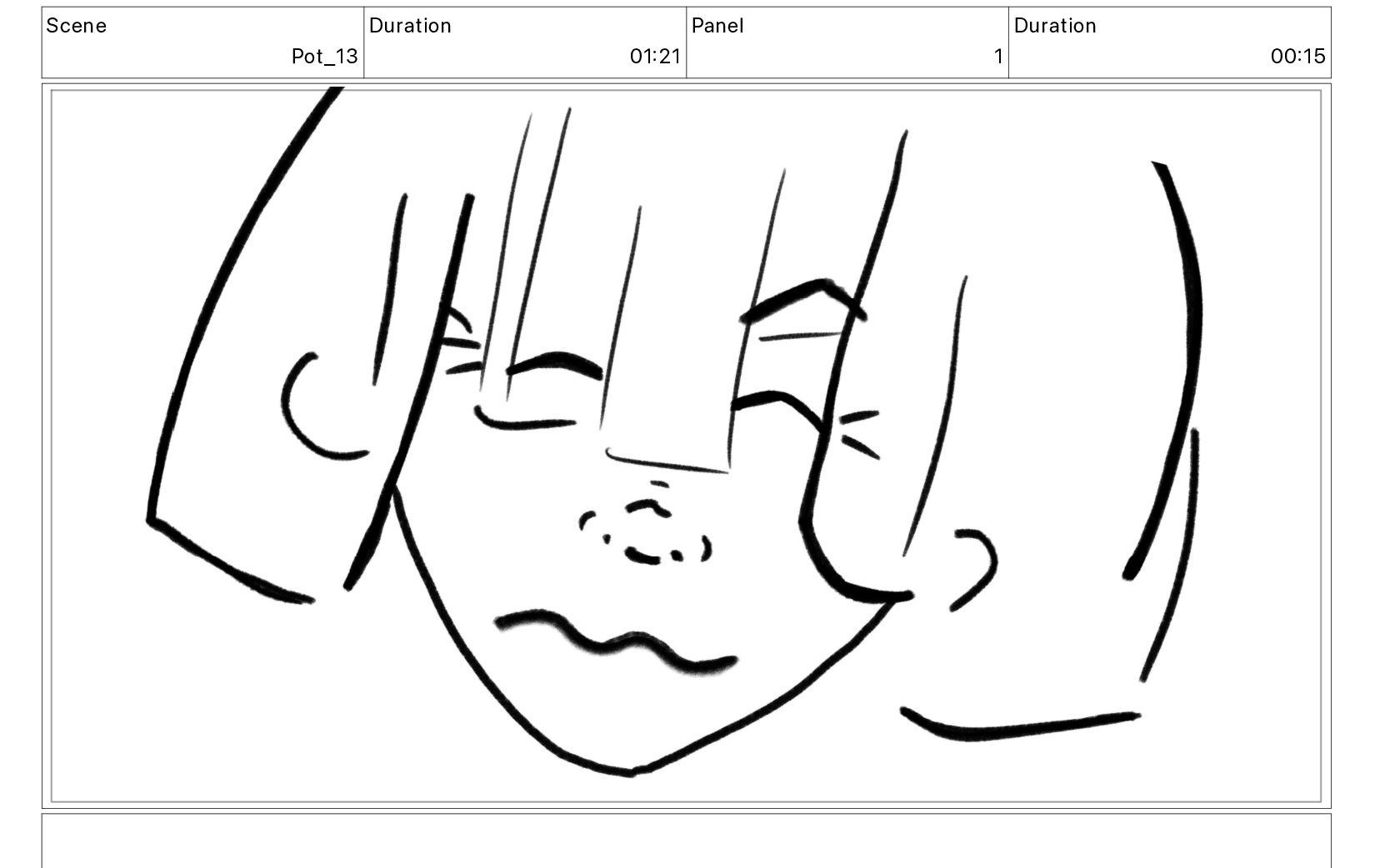1375x868 pixels.
Task: Click the empty notes field below the panel
Action: (x=687, y=841)
